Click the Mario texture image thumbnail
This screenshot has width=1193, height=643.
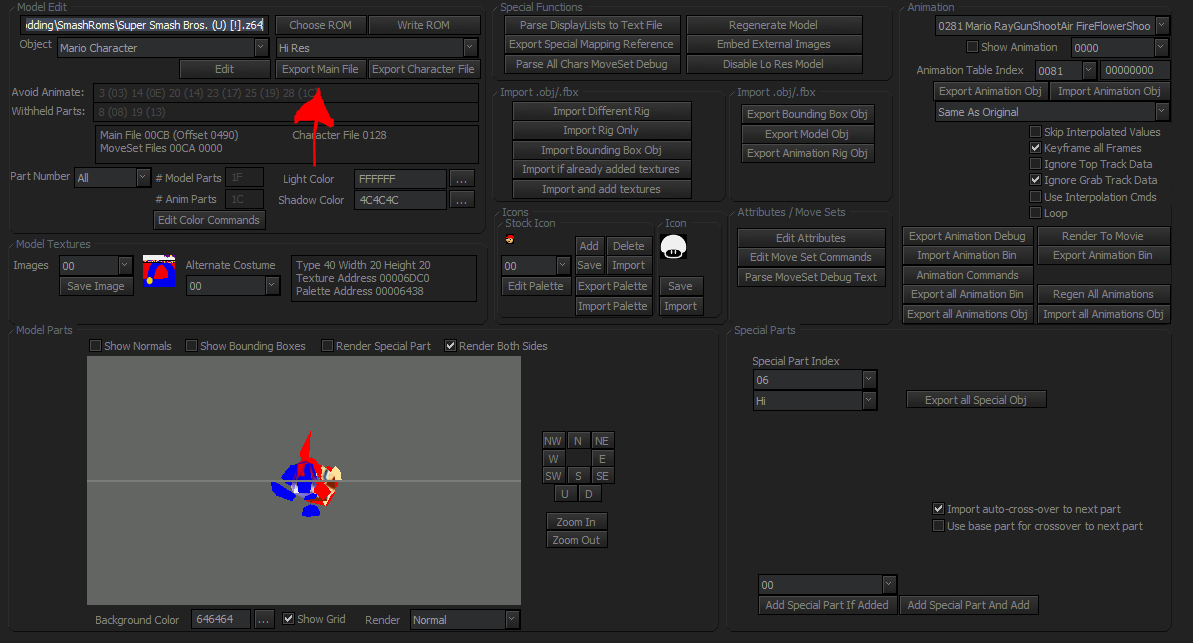[x=159, y=271]
